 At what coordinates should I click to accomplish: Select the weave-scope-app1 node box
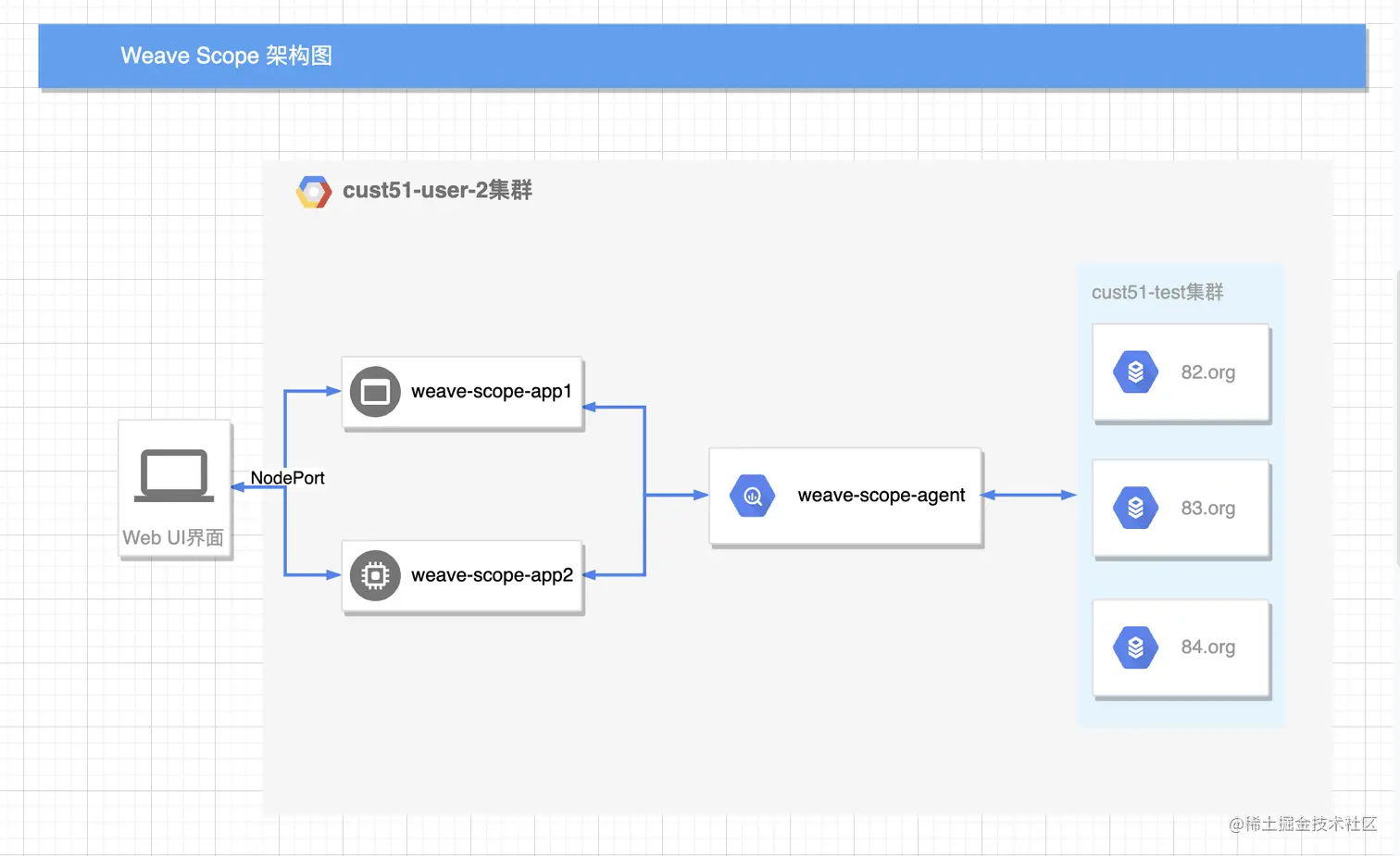[491, 392]
